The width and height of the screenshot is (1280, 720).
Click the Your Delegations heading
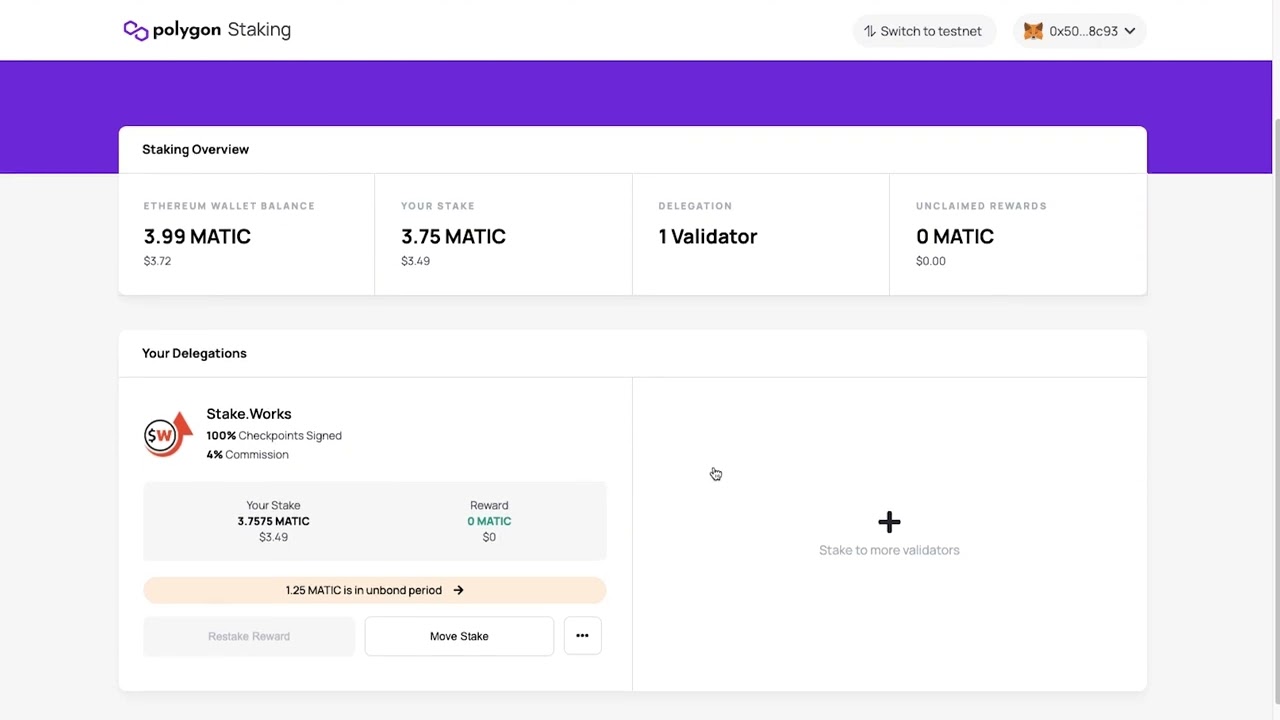[x=194, y=353]
